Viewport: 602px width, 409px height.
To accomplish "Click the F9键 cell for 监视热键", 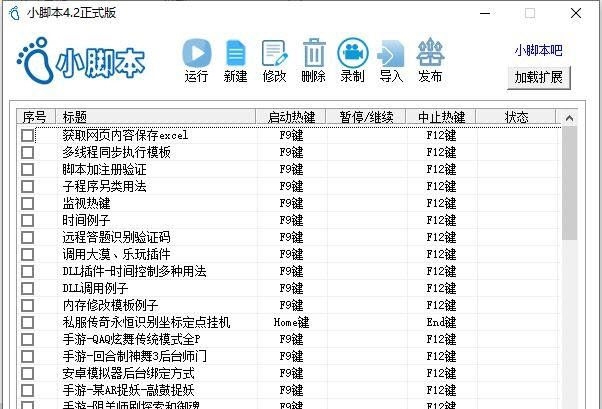I will (291, 204).
